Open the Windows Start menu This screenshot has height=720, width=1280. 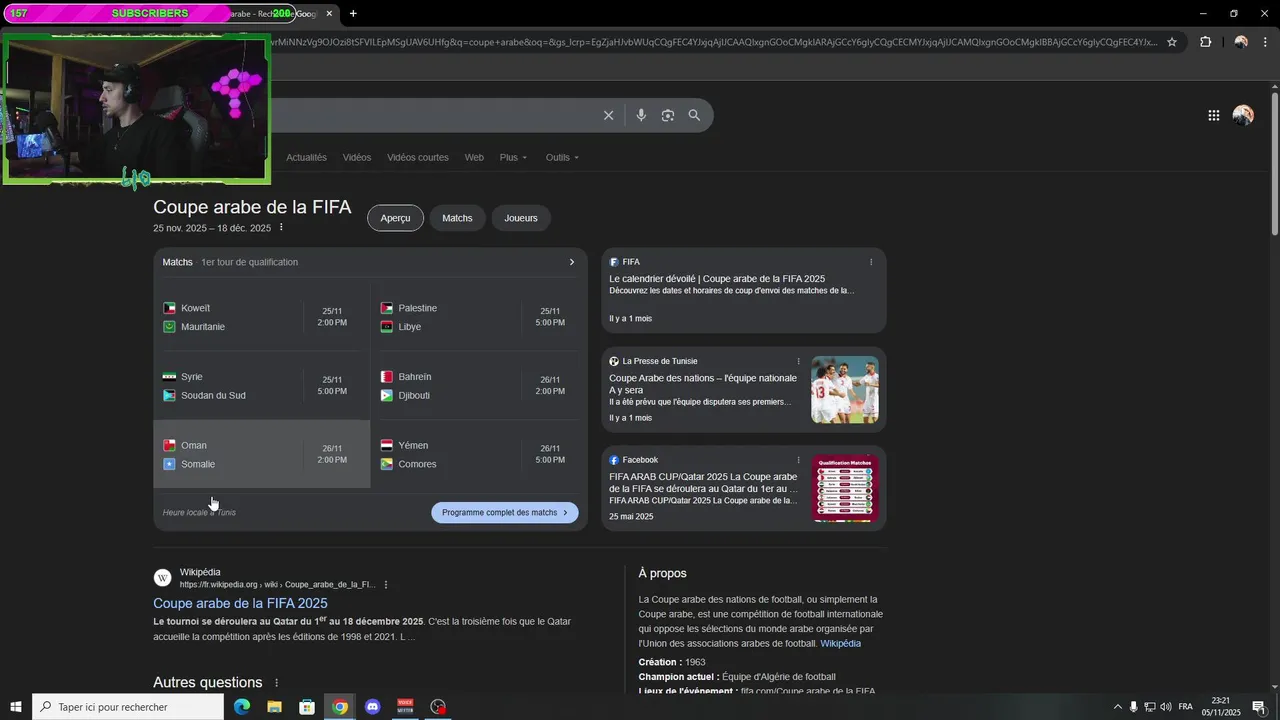[x=16, y=707]
